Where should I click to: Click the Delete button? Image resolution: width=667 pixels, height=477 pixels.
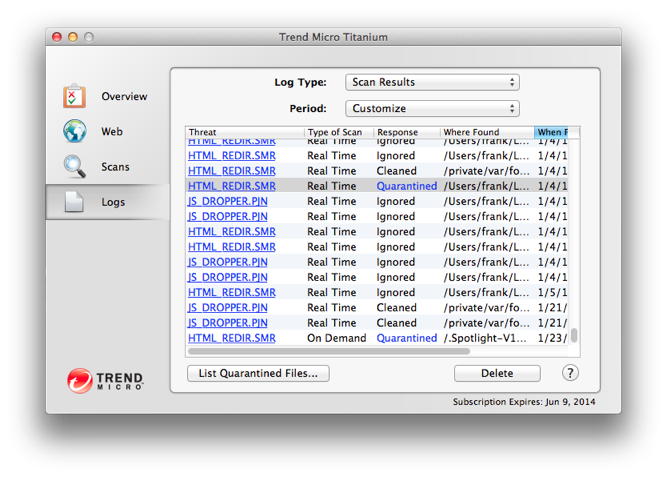tap(497, 373)
